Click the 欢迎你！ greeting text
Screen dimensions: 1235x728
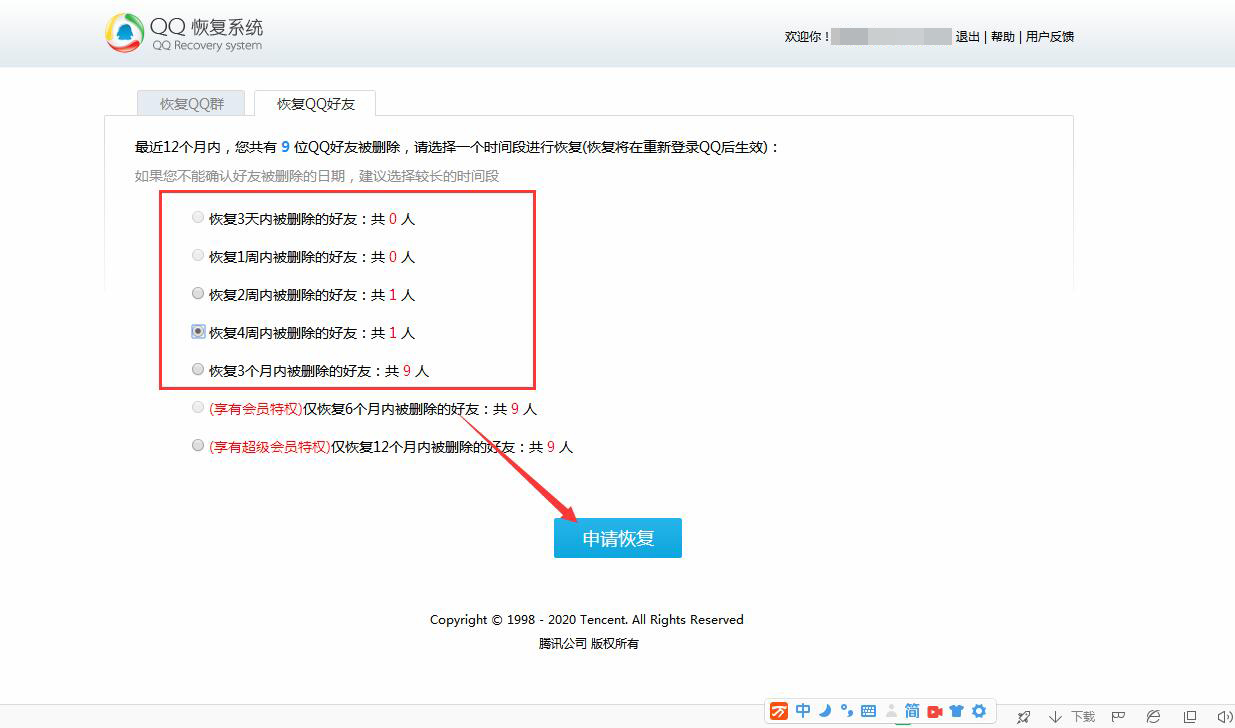(x=807, y=37)
